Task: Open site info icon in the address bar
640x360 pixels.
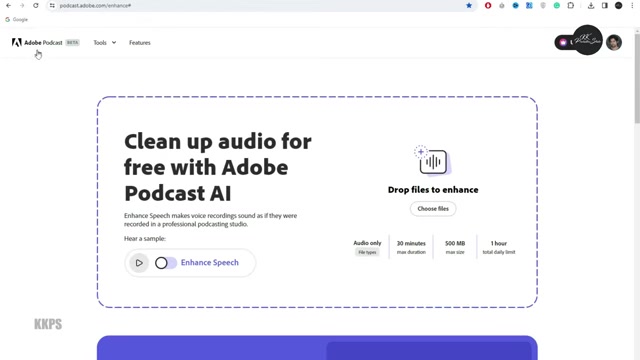Action: click(x=52, y=6)
